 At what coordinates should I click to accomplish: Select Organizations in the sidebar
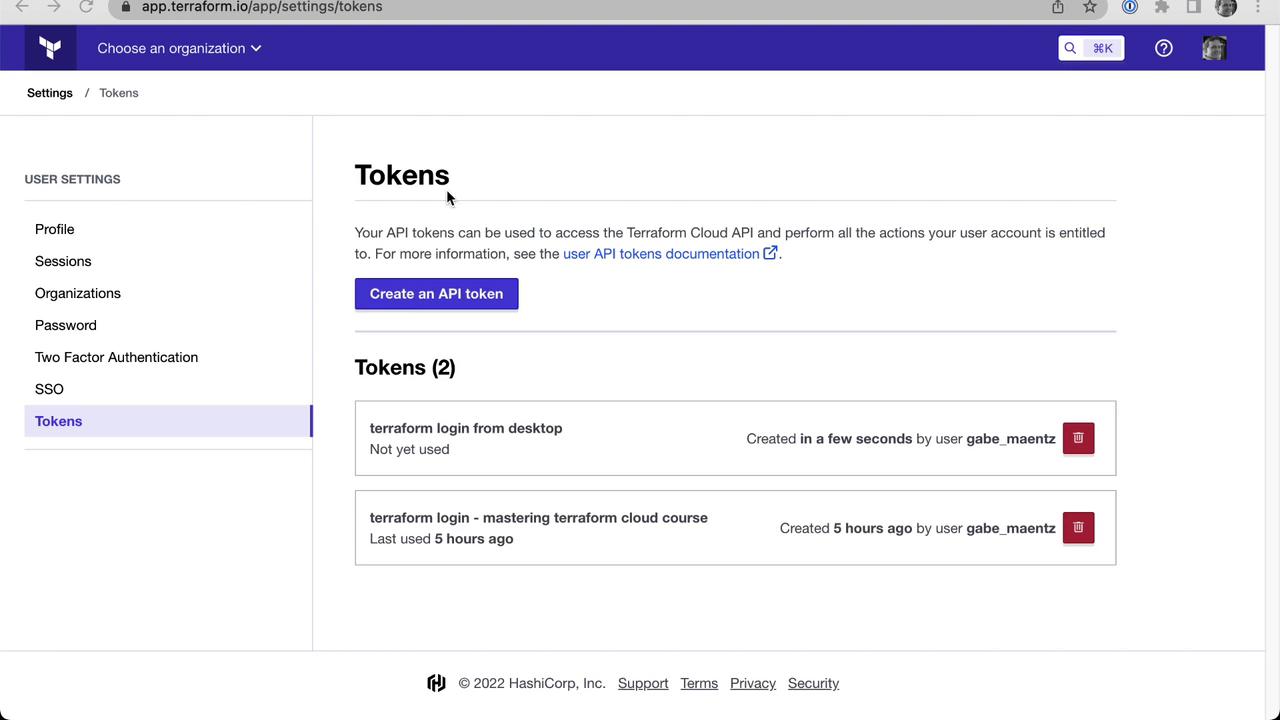tap(78, 293)
